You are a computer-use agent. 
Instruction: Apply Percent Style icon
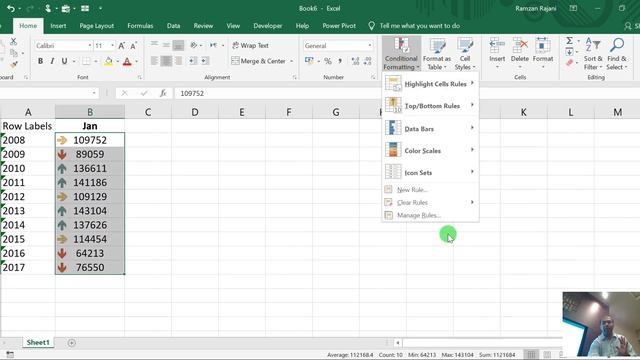click(x=328, y=61)
